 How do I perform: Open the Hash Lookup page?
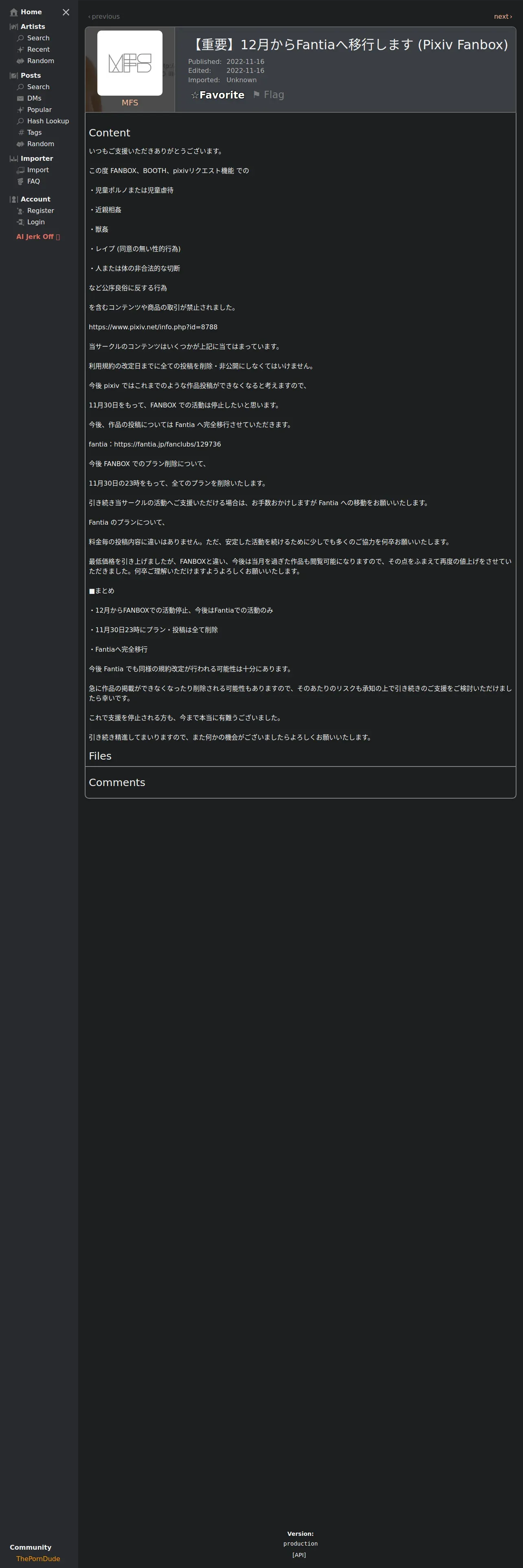(48, 121)
